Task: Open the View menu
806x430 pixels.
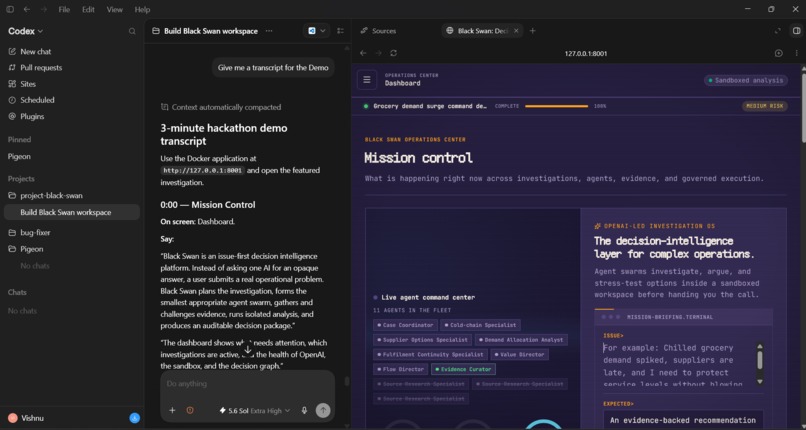Action: [115, 9]
